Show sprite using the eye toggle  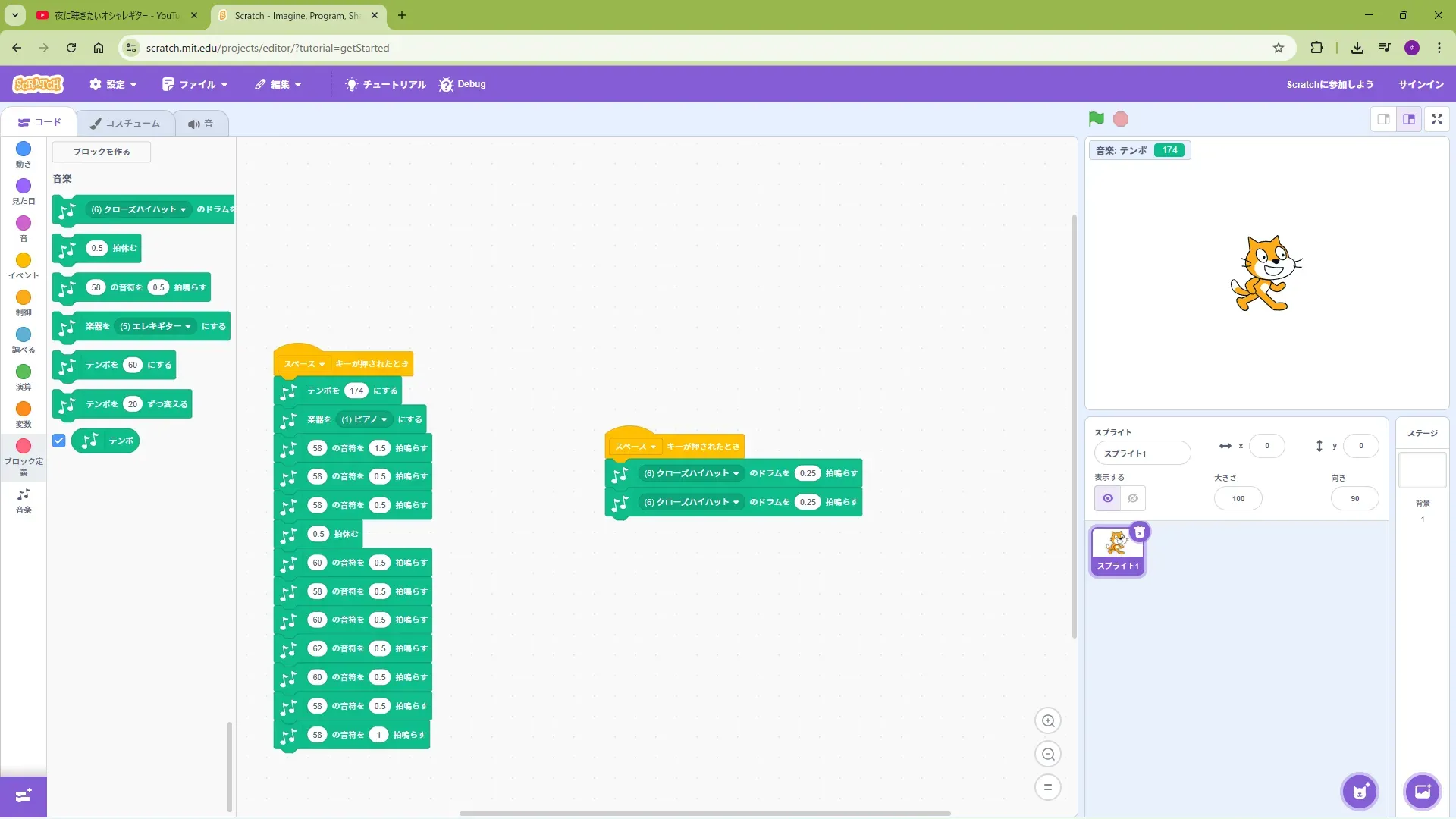pyautogui.click(x=1107, y=499)
